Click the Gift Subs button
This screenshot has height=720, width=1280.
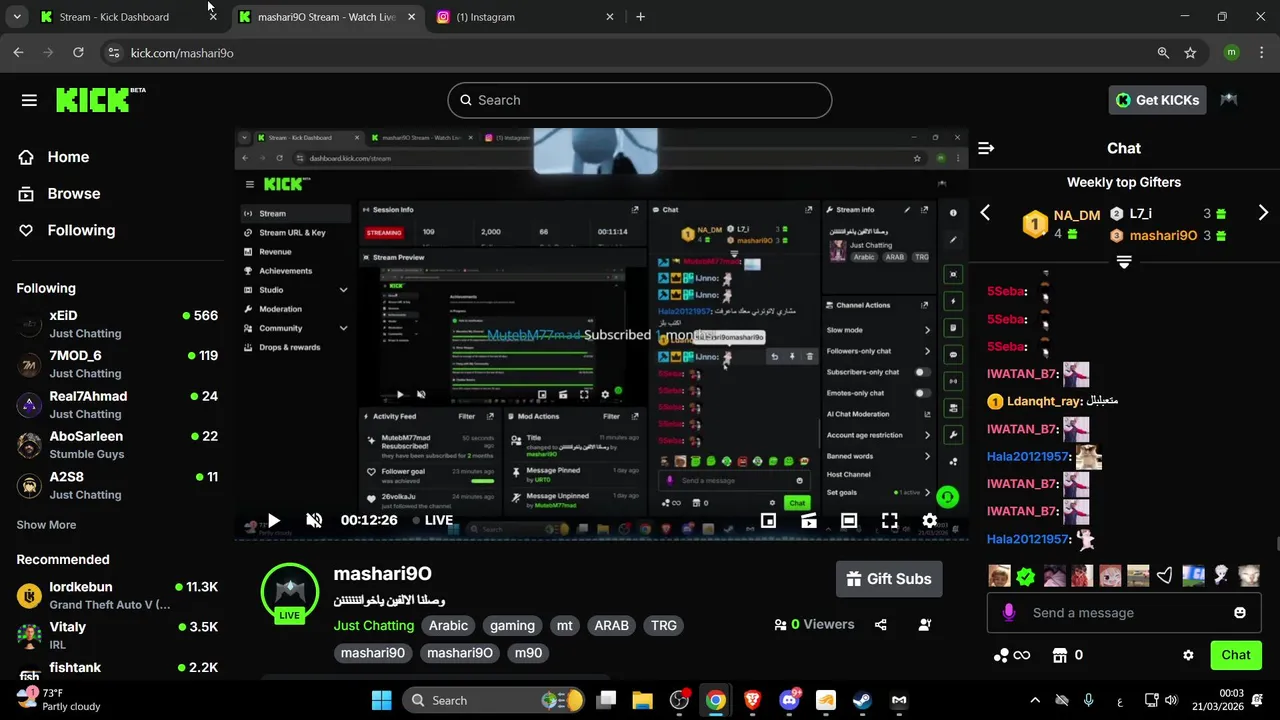(889, 579)
